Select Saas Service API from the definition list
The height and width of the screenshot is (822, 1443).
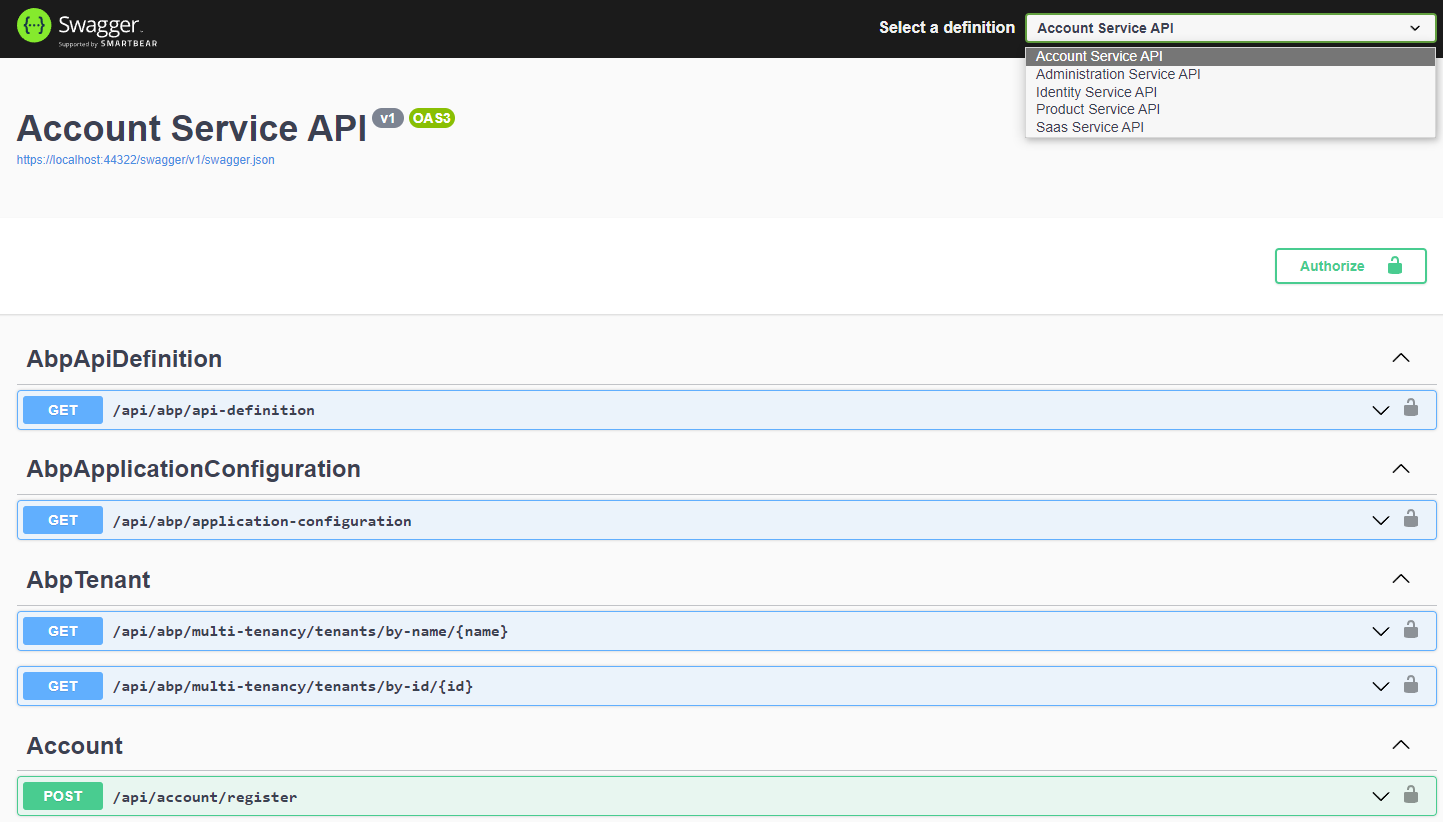click(x=1089, y=127)
